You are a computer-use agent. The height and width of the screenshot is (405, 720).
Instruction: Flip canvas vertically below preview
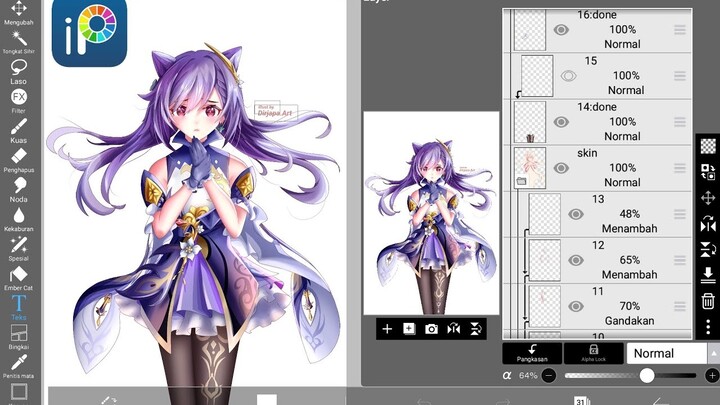[x=476, y=329]
